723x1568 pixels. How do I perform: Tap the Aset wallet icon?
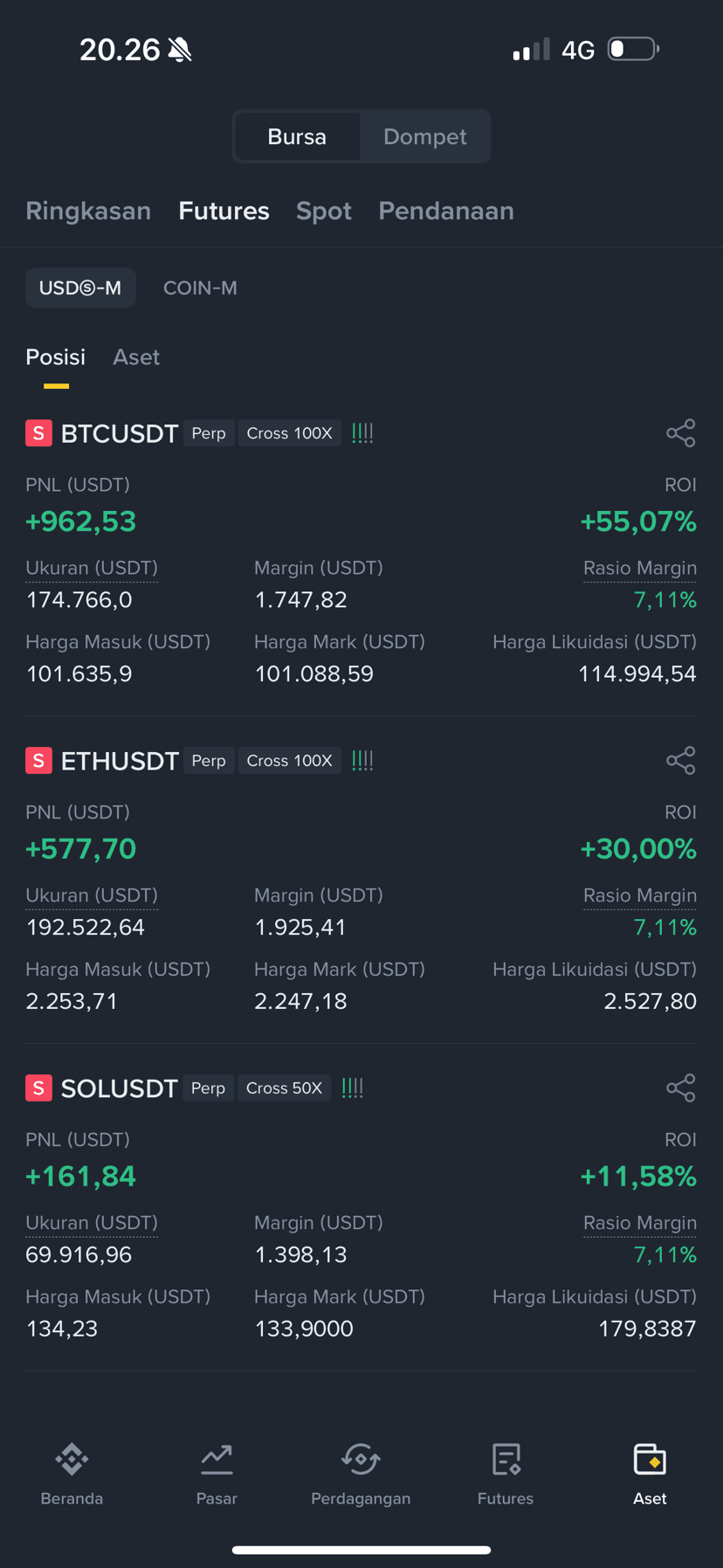[650, 1458]
